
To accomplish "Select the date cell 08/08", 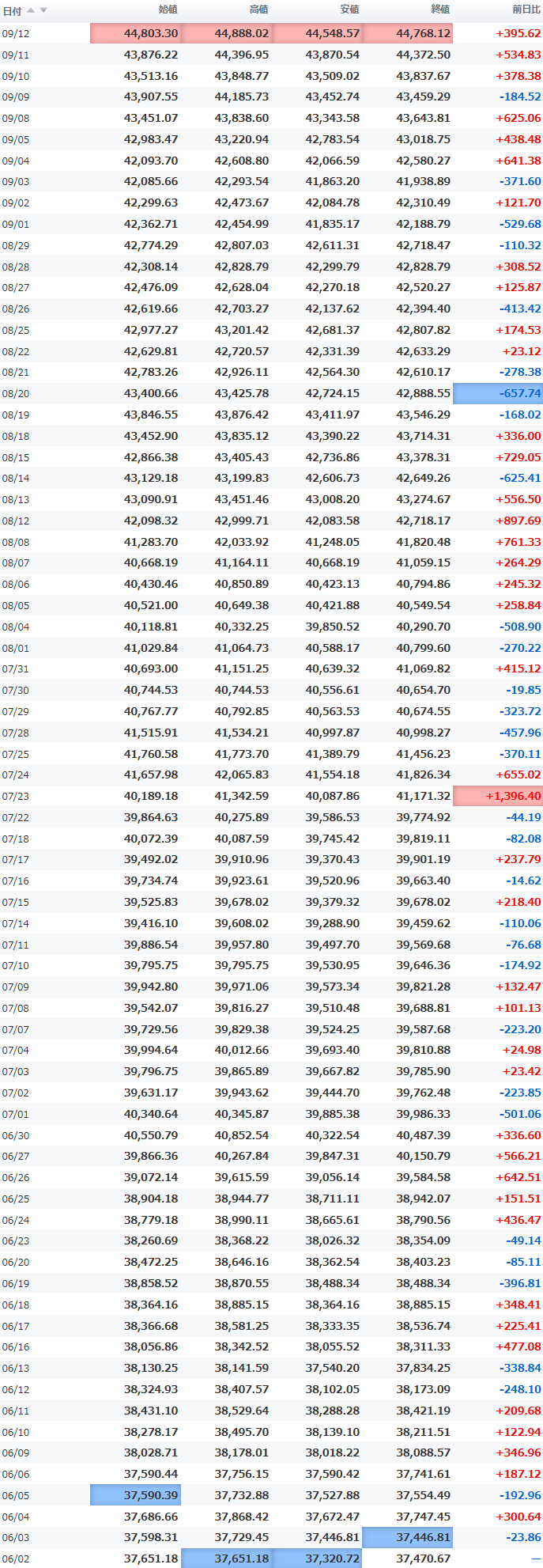I will [x=15, y=543].
